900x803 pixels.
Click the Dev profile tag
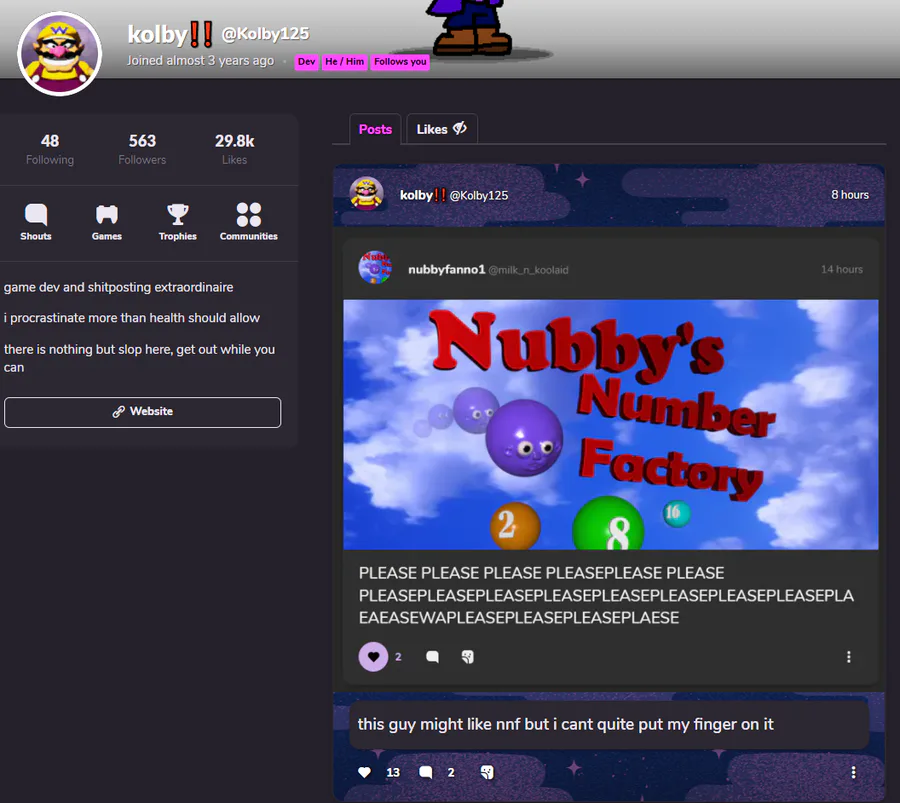307,62
